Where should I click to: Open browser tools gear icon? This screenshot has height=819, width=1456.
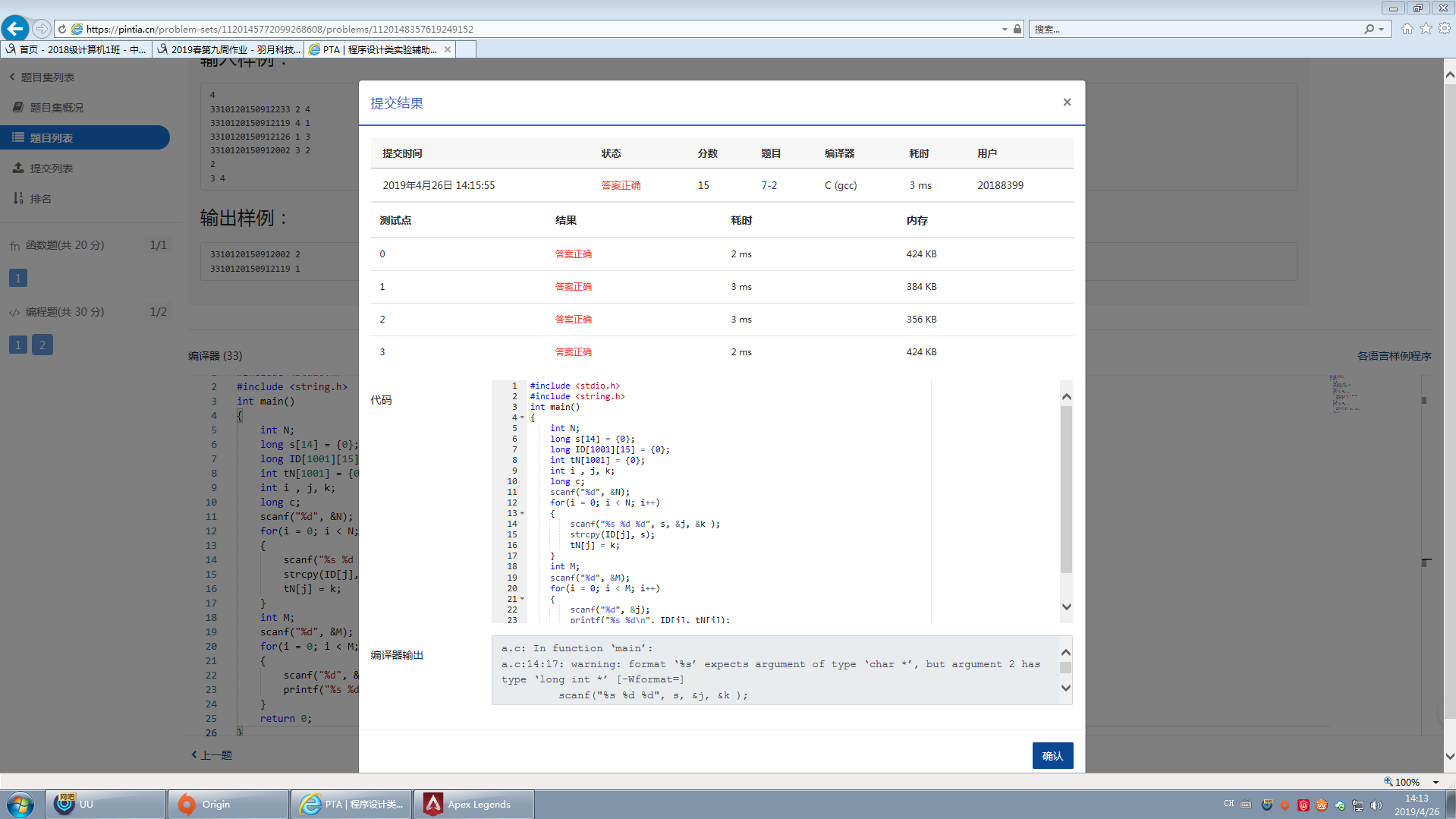click(1445, 29)
